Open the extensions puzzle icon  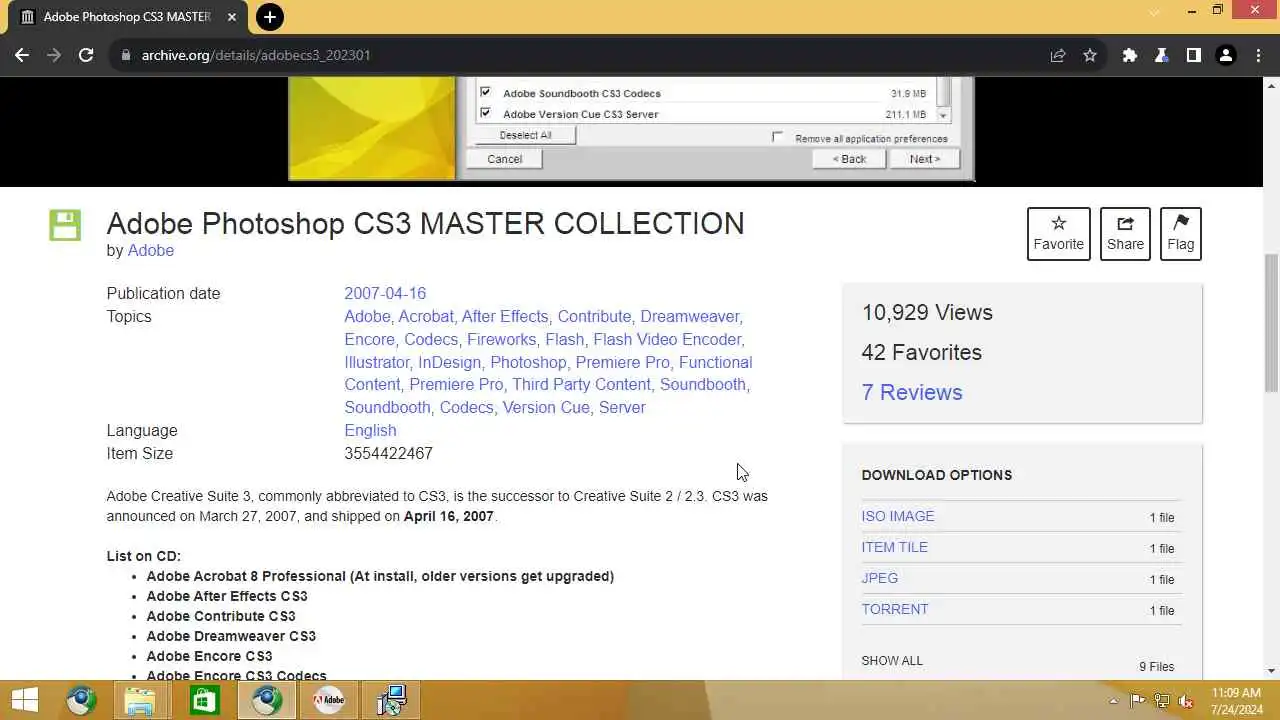pos(1130,55)
